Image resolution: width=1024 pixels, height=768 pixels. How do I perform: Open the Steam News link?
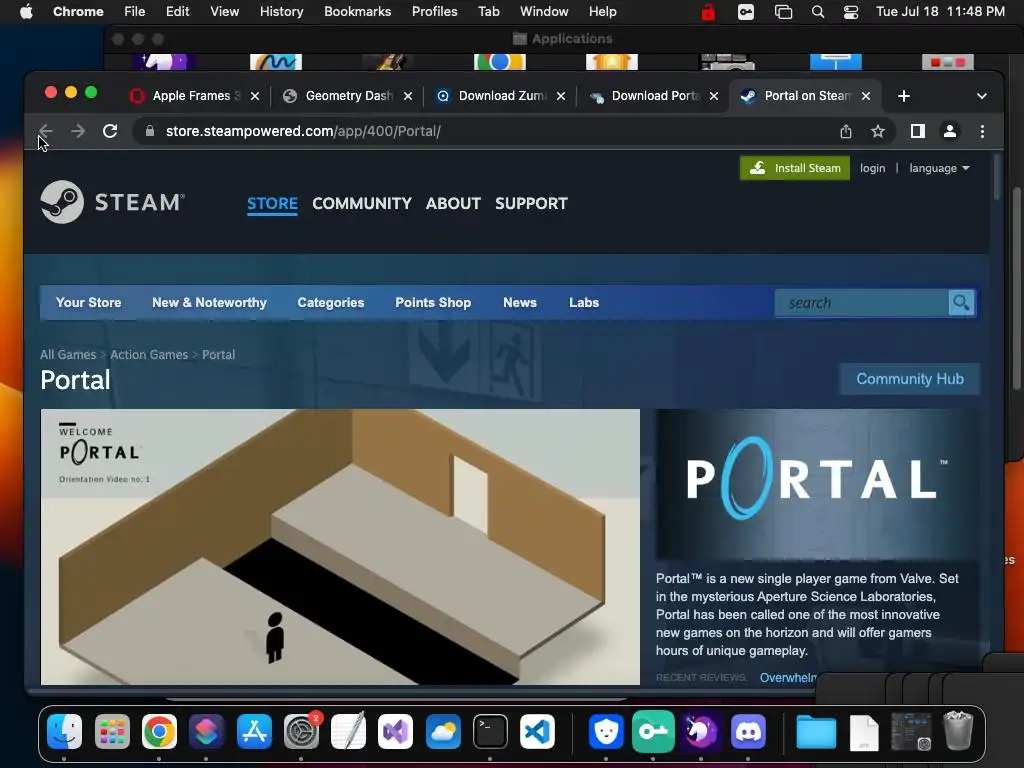[520, 302]
